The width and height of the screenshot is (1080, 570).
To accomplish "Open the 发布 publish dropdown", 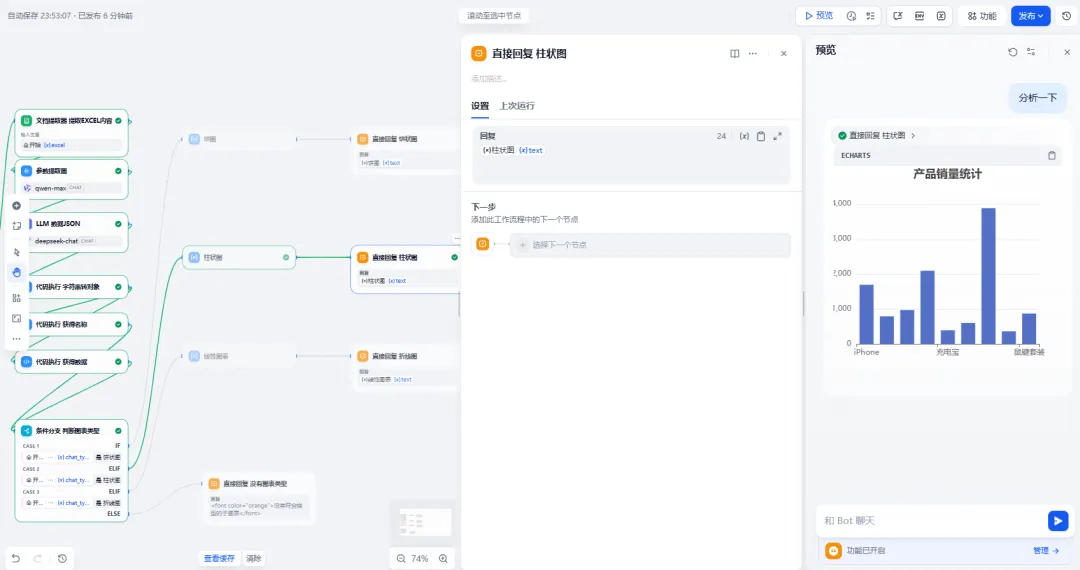I will [1030, 16].
